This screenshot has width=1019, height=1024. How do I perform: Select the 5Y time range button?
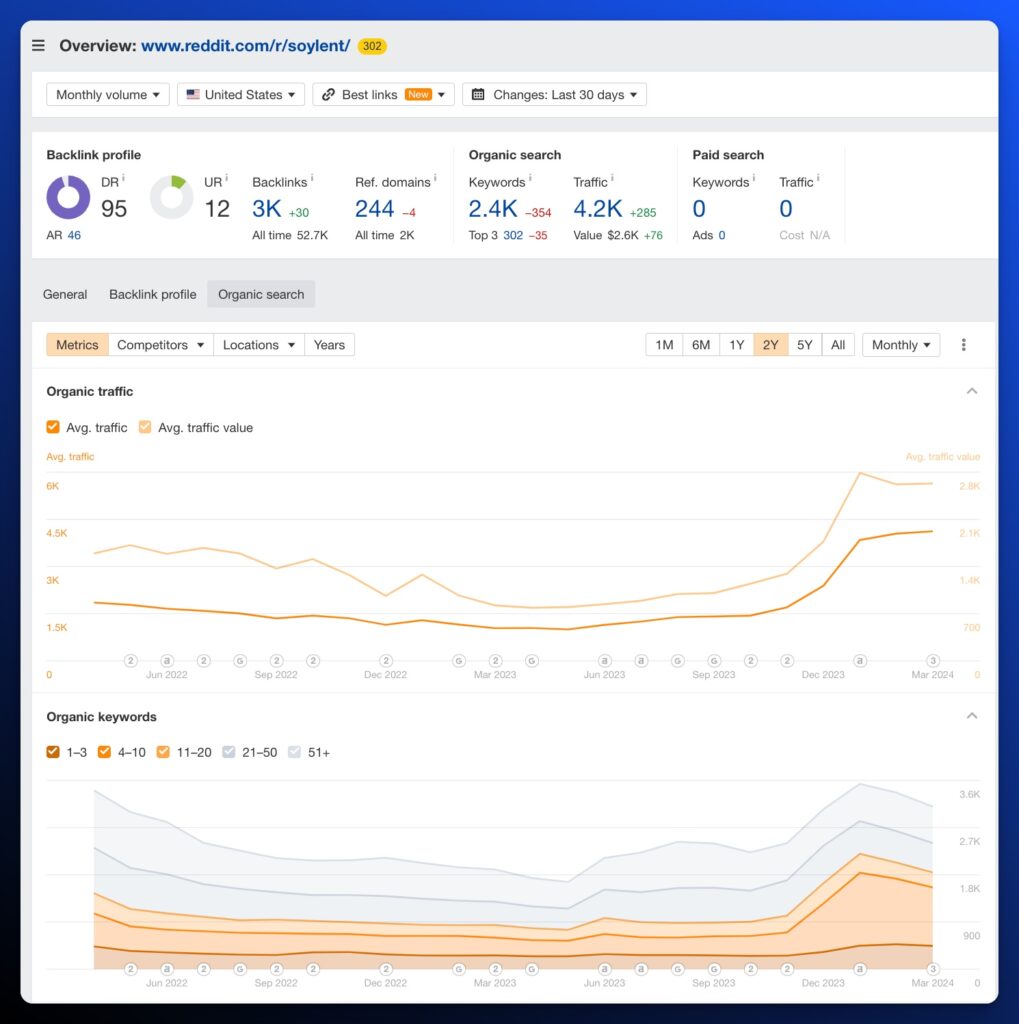pos(804,345)
